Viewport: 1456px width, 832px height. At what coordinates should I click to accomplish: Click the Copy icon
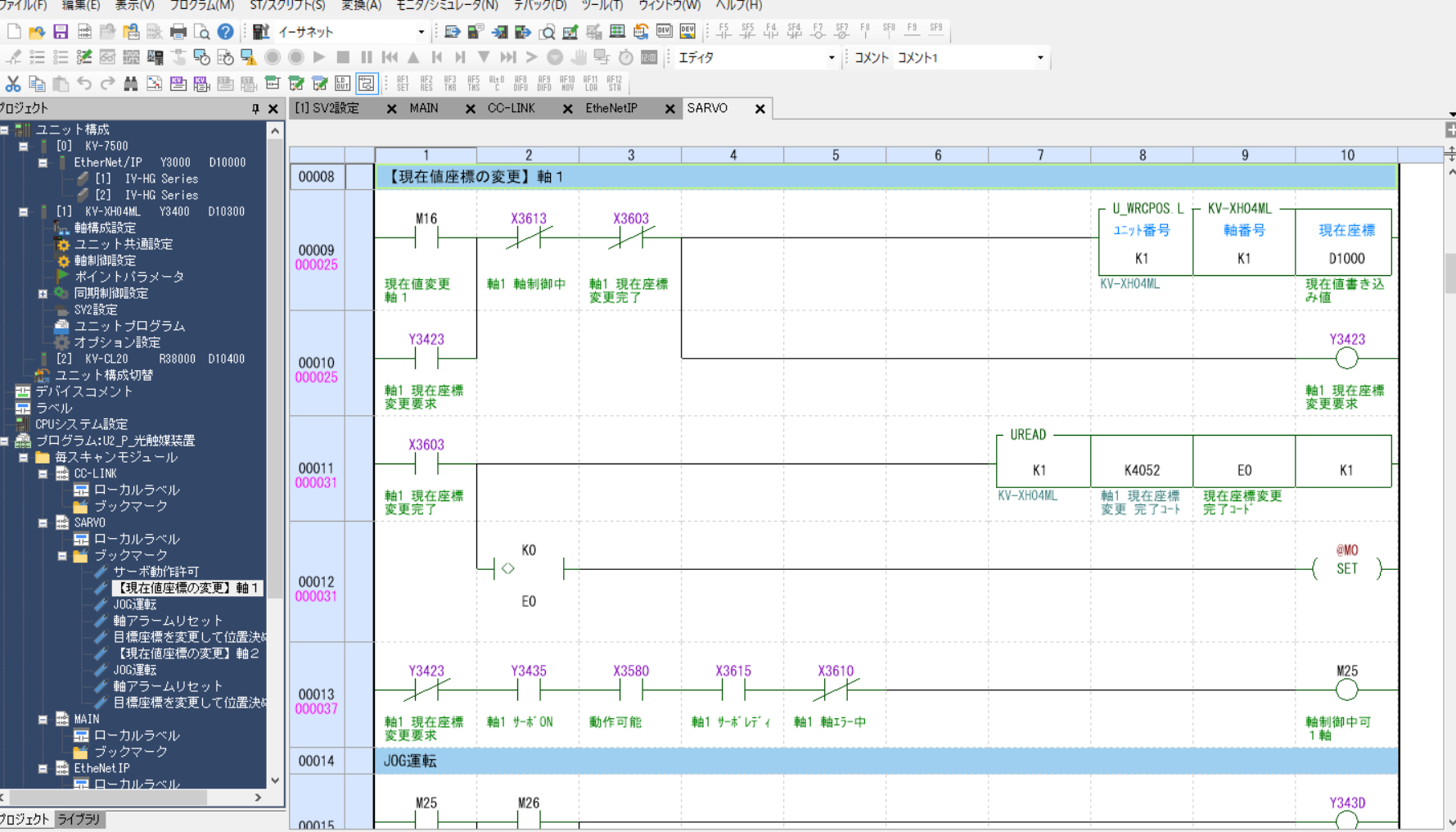click(x=37, y=84)
